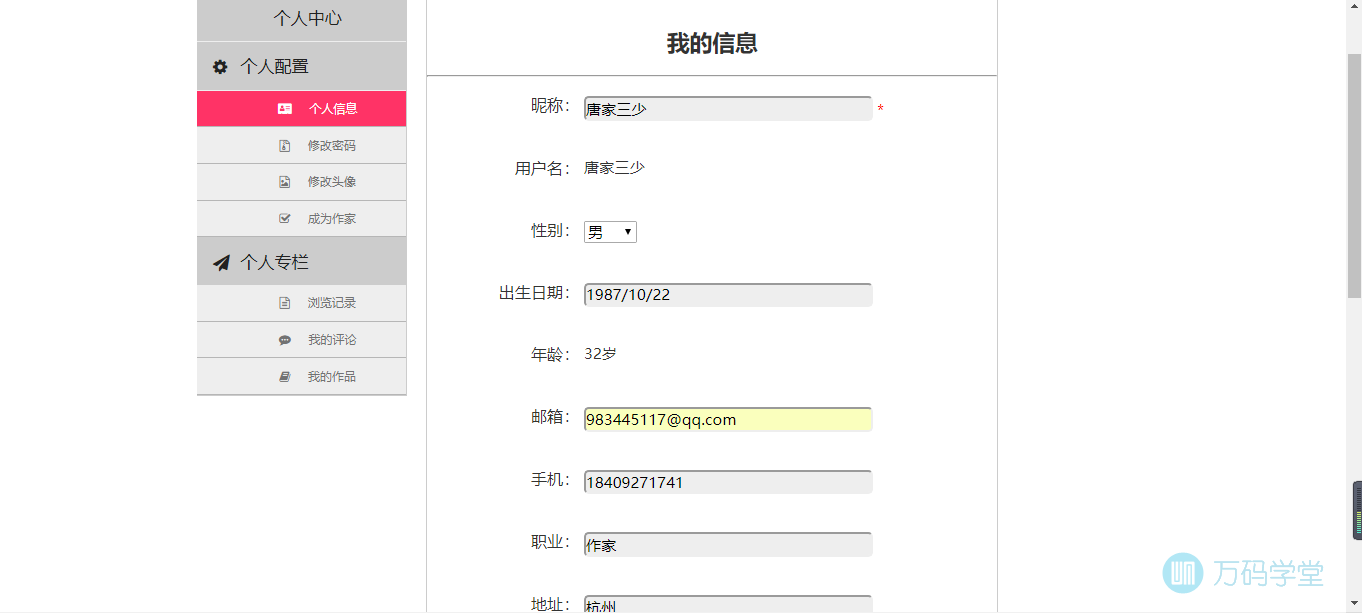
Task: Click the file lock icon for 修改密码
Action: click(x=285, y=146)
